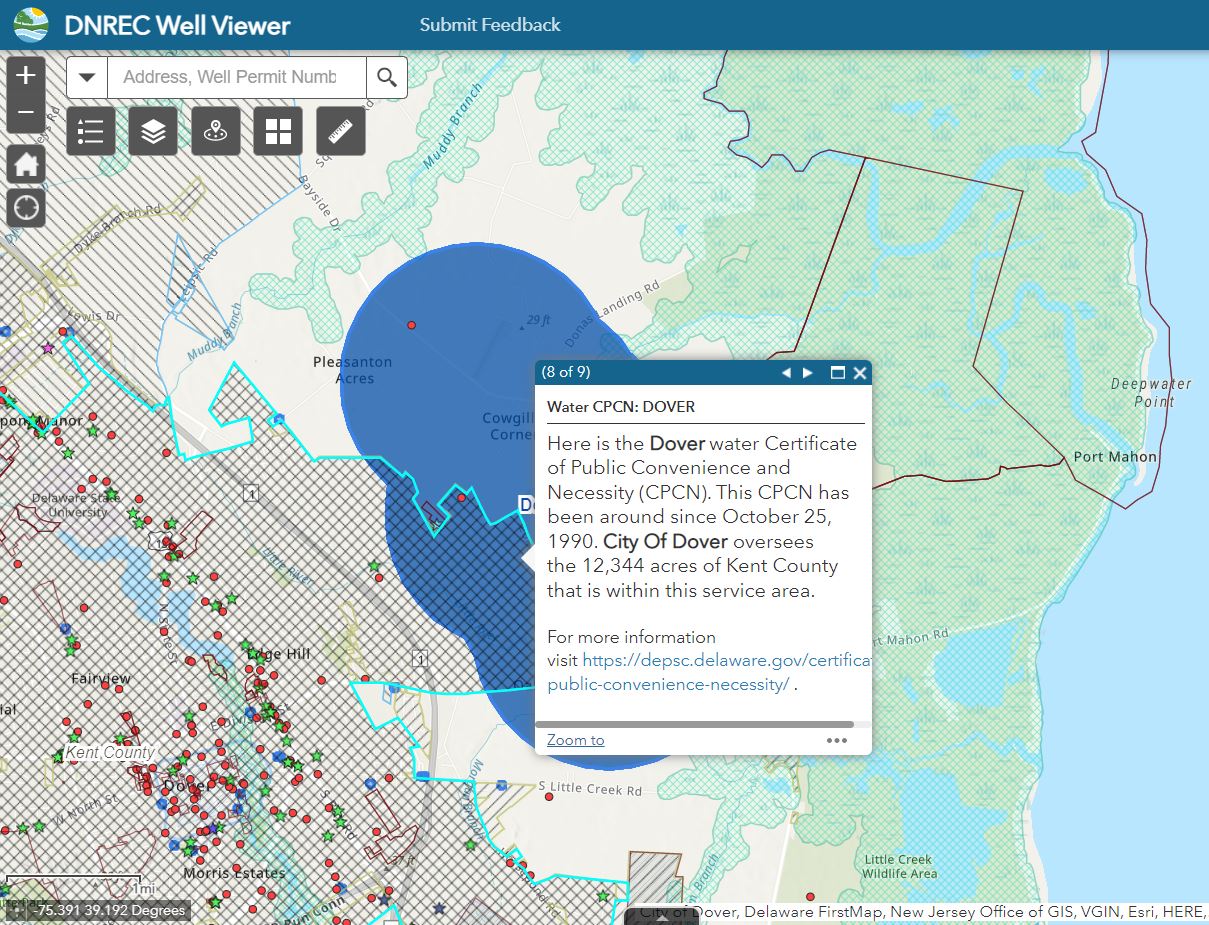The image size is (1209, 925).
Task: Open popup ellipsis more options
Action: pos(837,739)
